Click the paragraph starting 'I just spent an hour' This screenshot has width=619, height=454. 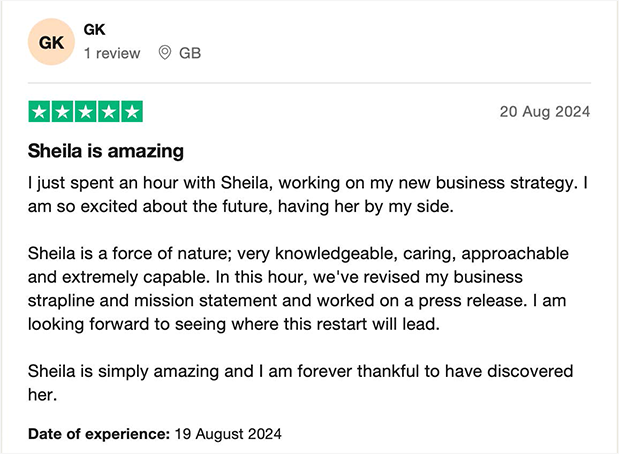point(308,195)
